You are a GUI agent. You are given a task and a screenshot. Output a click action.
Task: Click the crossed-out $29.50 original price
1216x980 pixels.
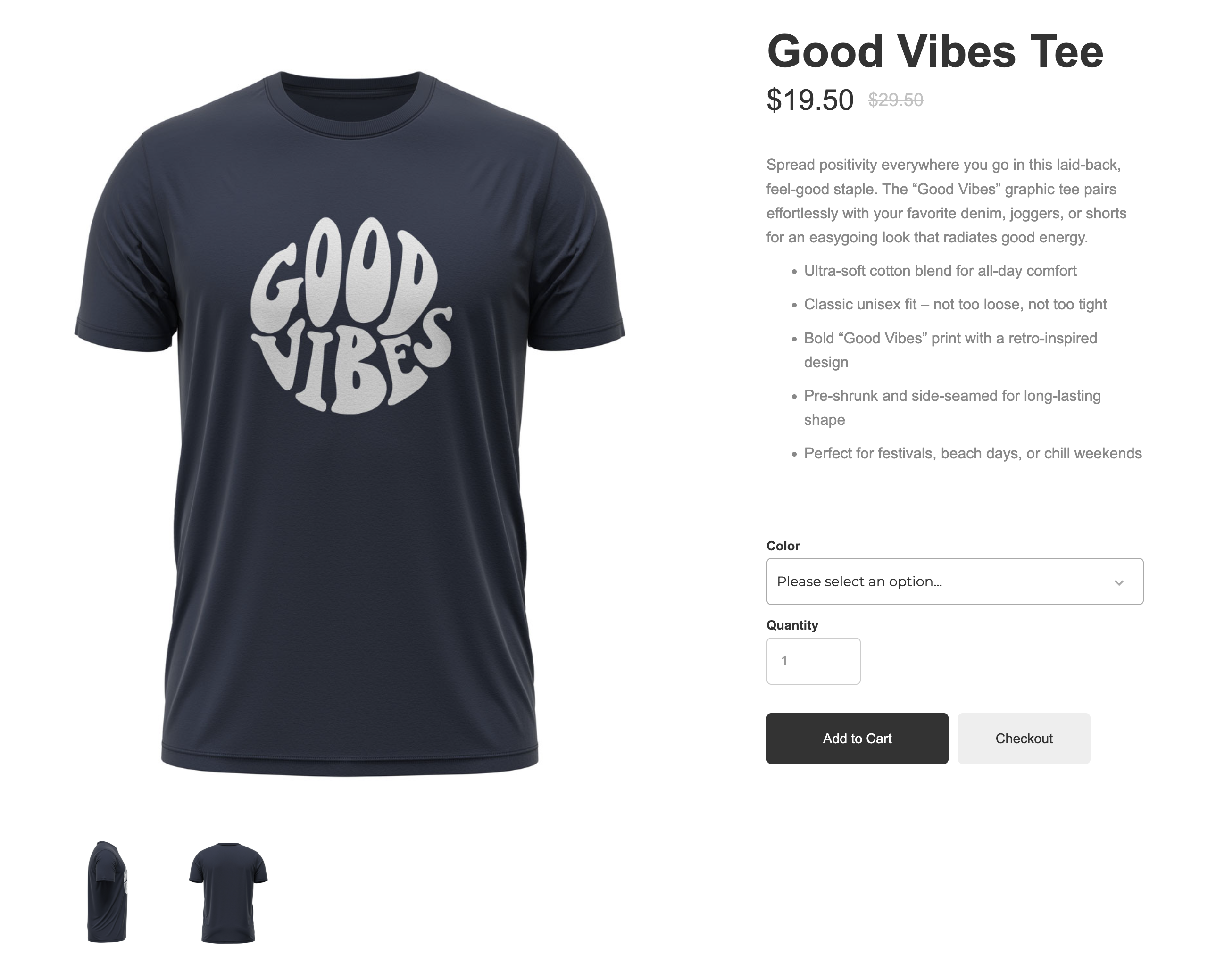[x=895, y=100]
